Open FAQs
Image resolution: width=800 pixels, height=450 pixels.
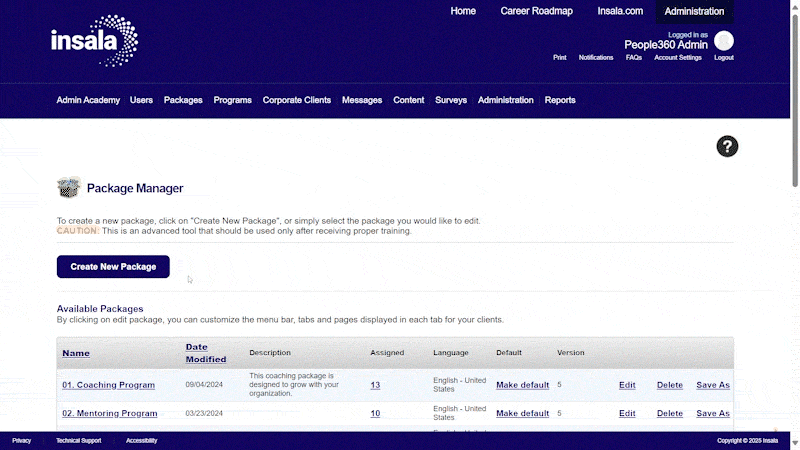pos(634,58)
